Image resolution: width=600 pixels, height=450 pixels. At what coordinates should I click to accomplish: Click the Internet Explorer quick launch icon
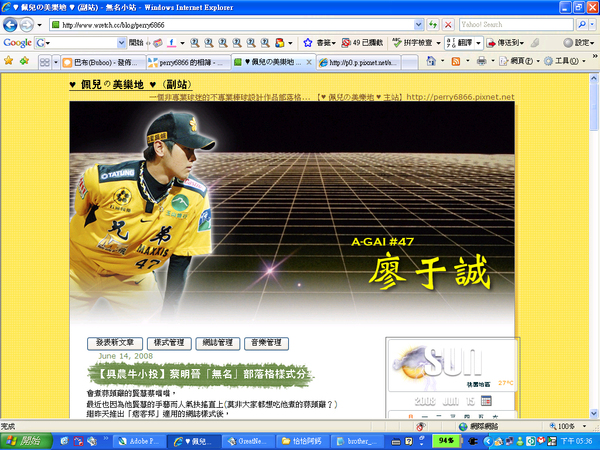pyautogui.click(x=64, y=441)
